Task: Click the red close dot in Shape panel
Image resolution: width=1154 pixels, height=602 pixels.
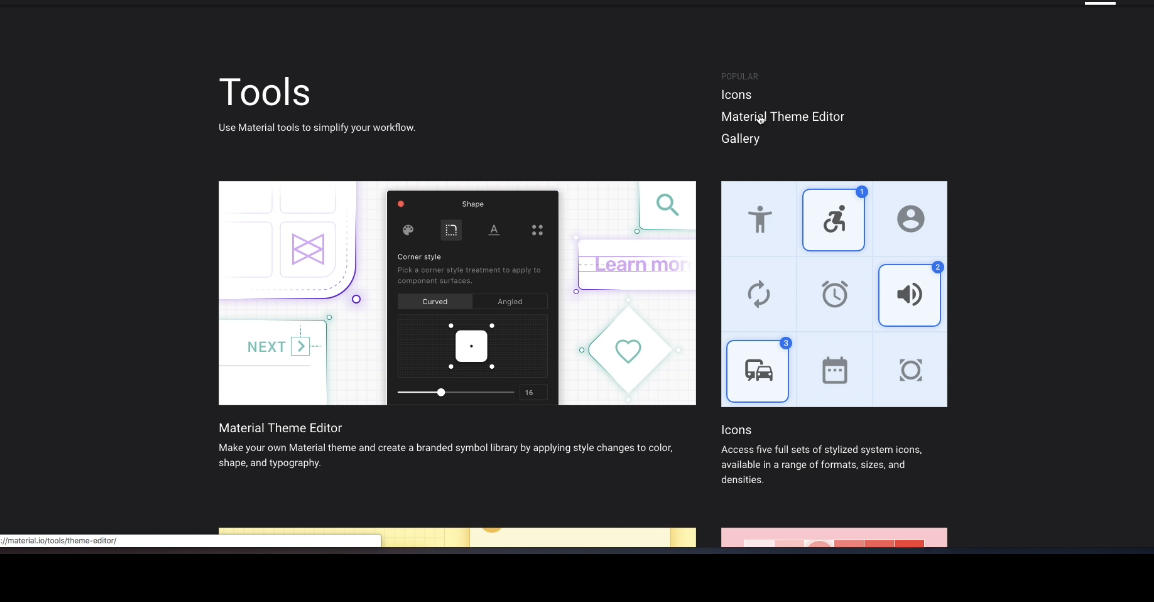Action: pos(401,204)
